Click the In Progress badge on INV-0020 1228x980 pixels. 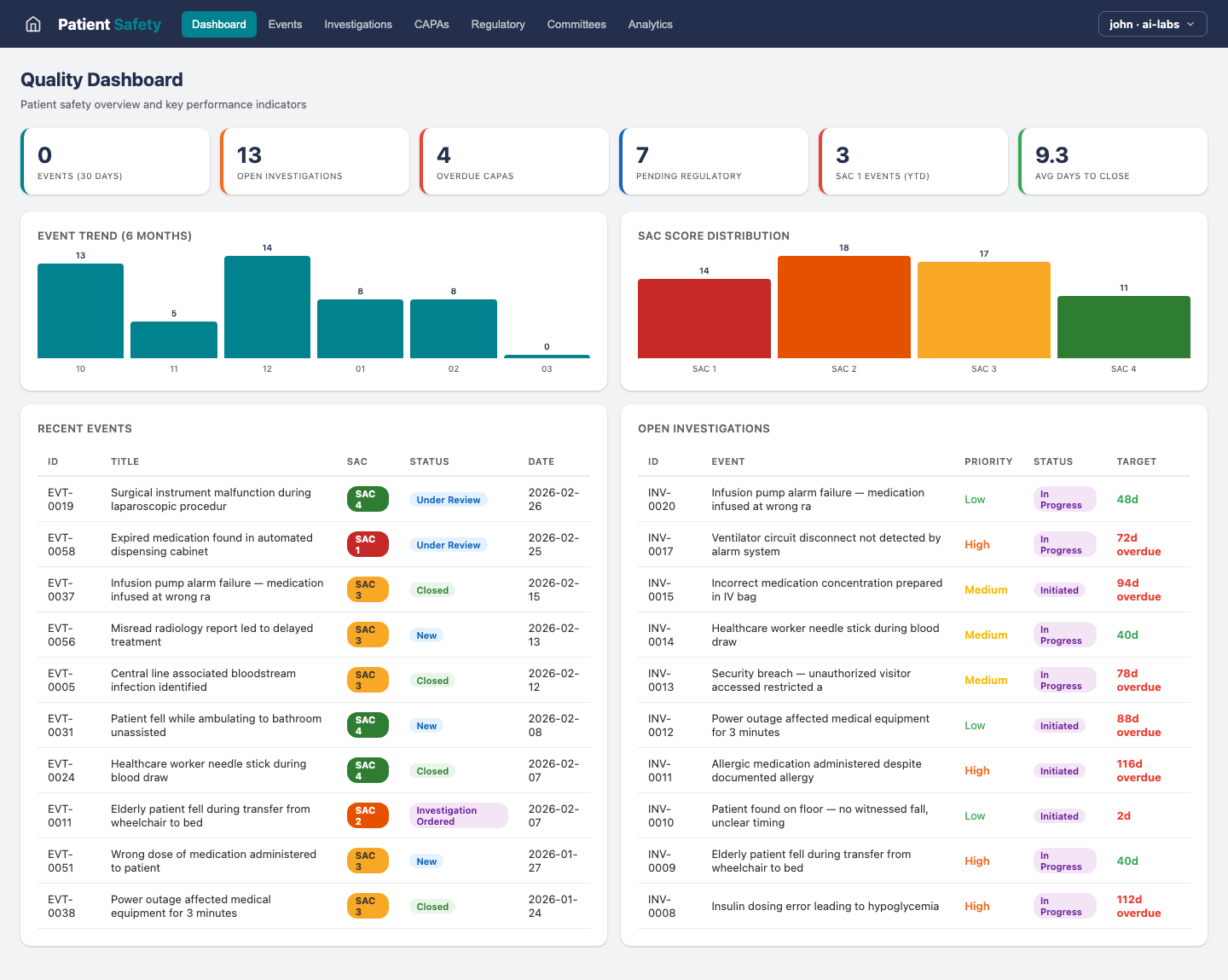tap(1064, 499)
